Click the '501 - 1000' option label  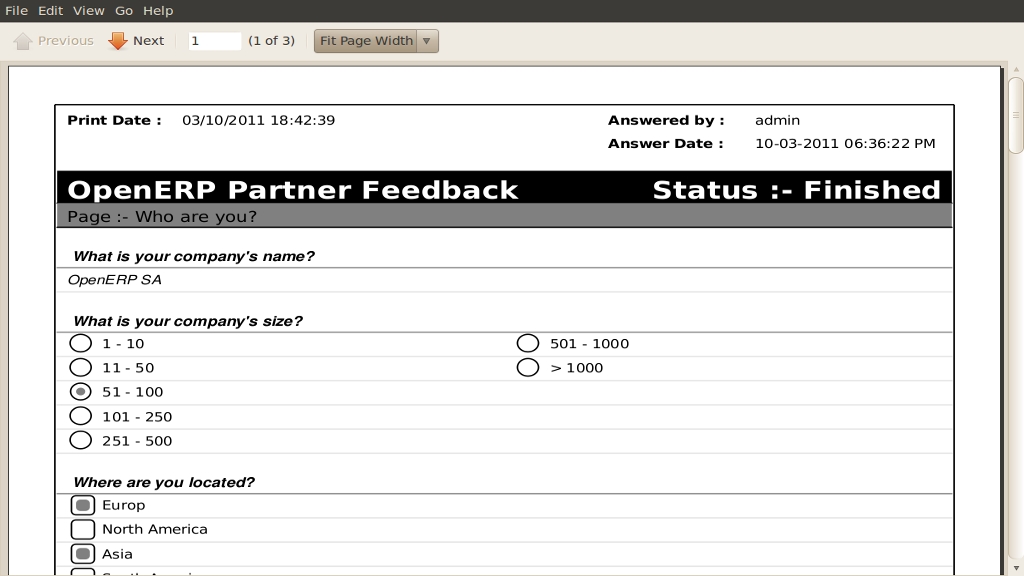(589, 344)
